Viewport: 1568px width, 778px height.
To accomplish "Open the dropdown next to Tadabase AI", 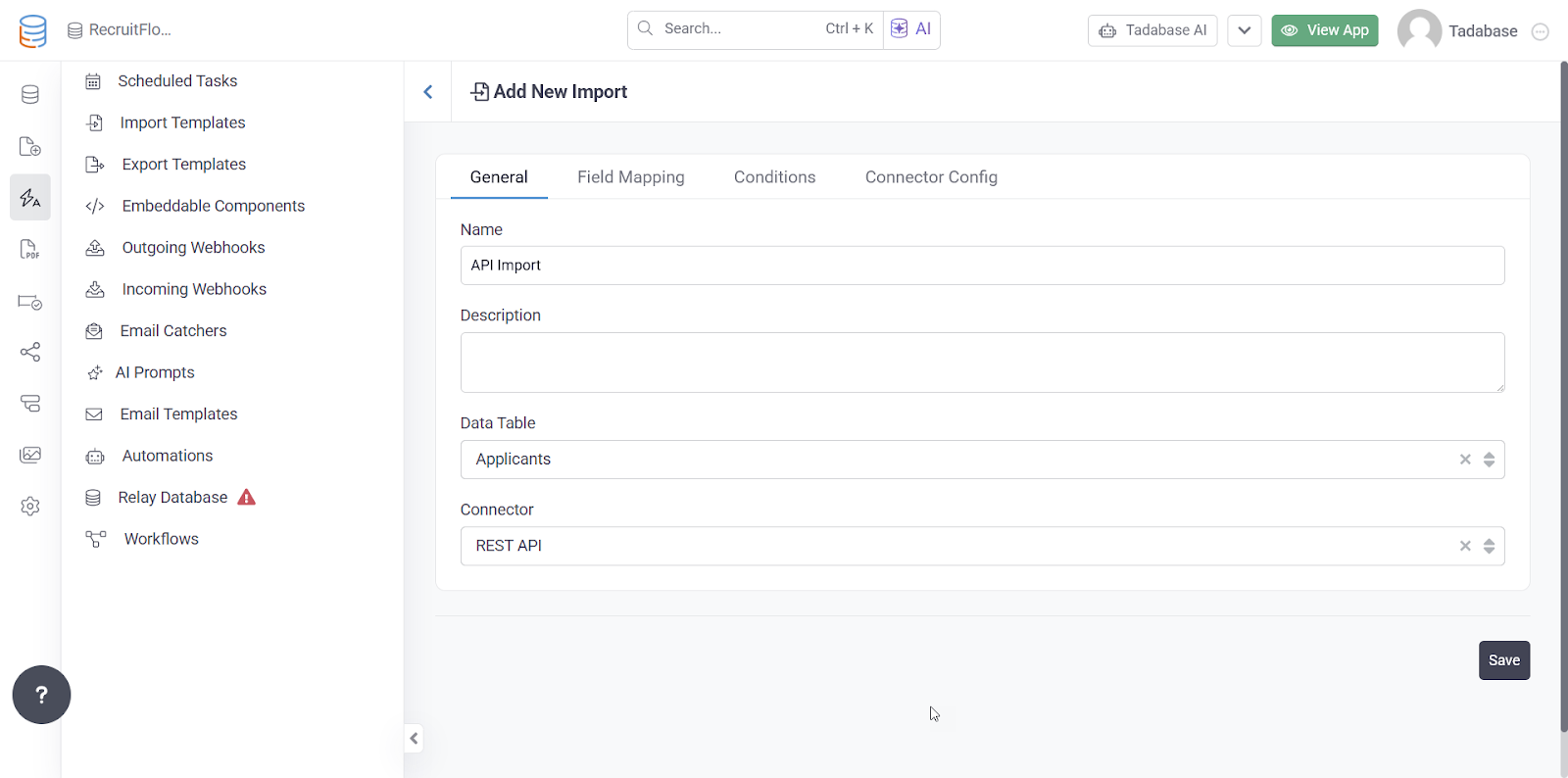I will coord(1244,30).
